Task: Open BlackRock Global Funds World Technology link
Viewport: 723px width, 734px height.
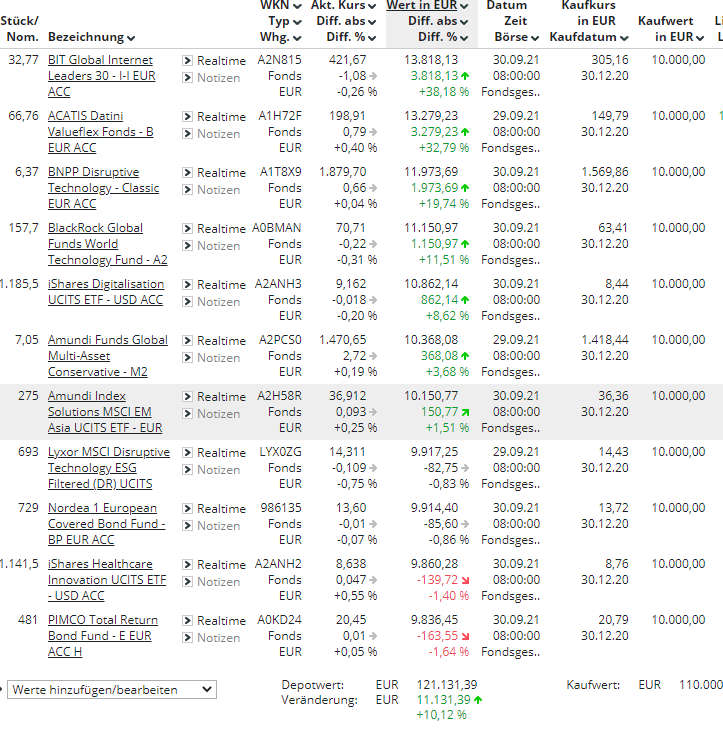Action: click(108, 244)
